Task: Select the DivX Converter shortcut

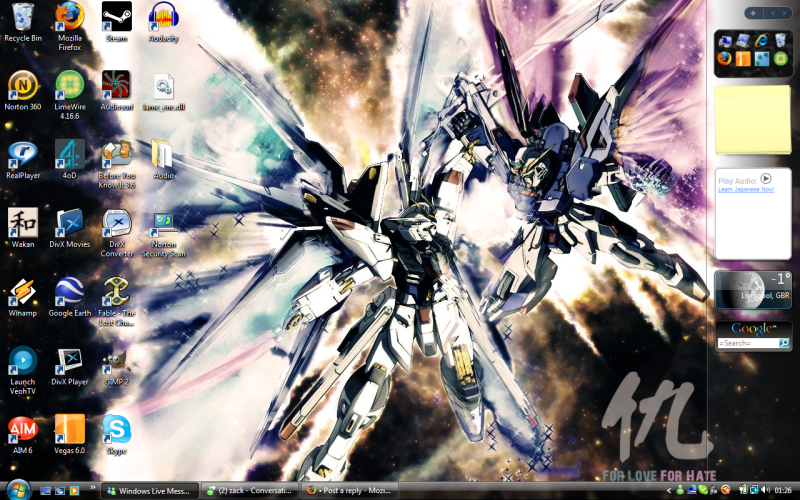Action: pyautogui.click(x=116, y=234)
